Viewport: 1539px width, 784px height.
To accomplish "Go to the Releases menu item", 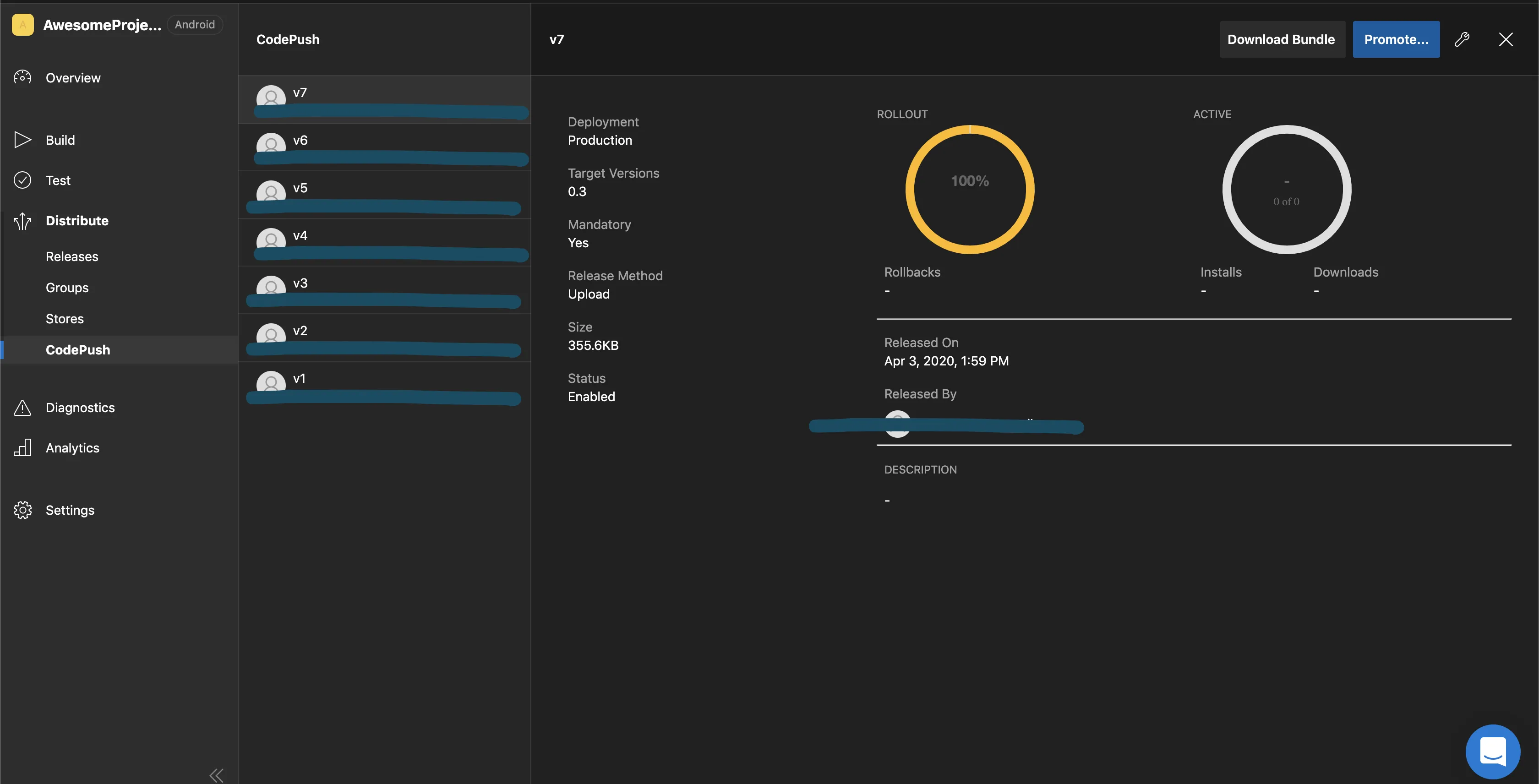I will point(72,257).
